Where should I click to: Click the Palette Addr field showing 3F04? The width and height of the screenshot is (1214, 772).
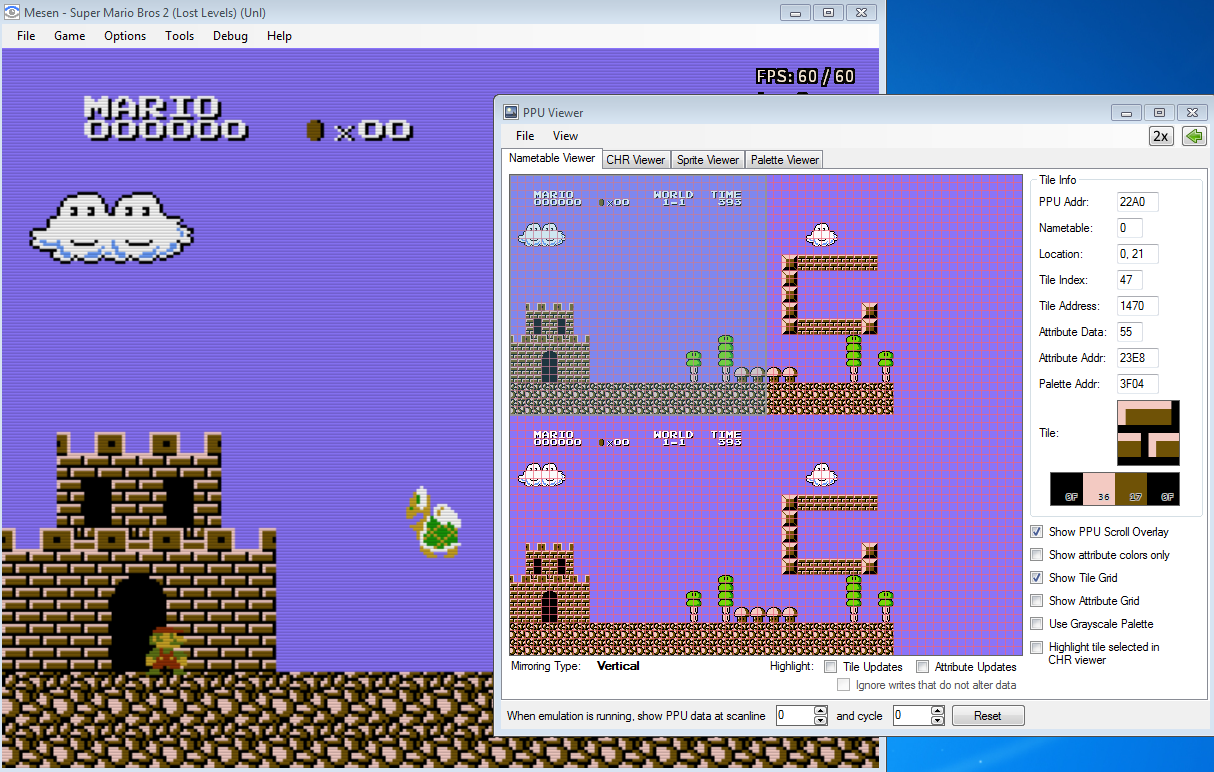click(x=1138, y=384)
